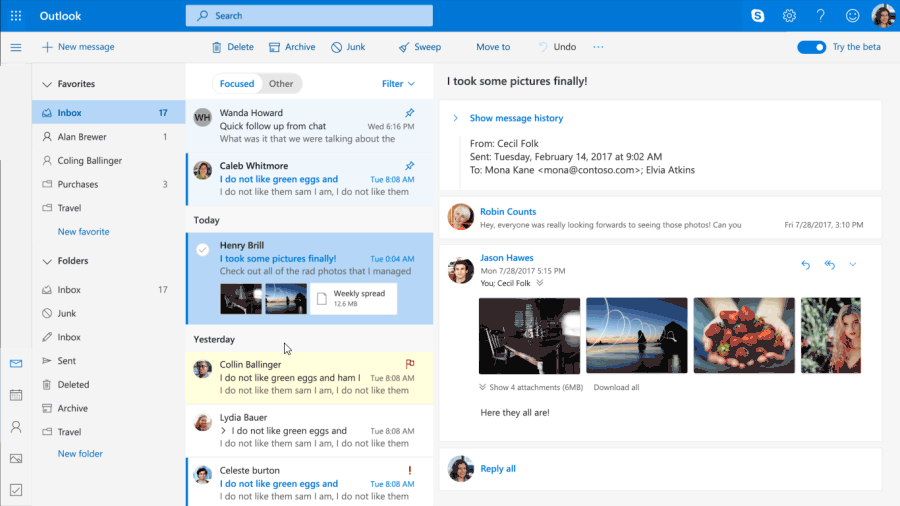Unpin the Wanda Howard message
Screen dimensions: 900x506
[x=409, y=113]
